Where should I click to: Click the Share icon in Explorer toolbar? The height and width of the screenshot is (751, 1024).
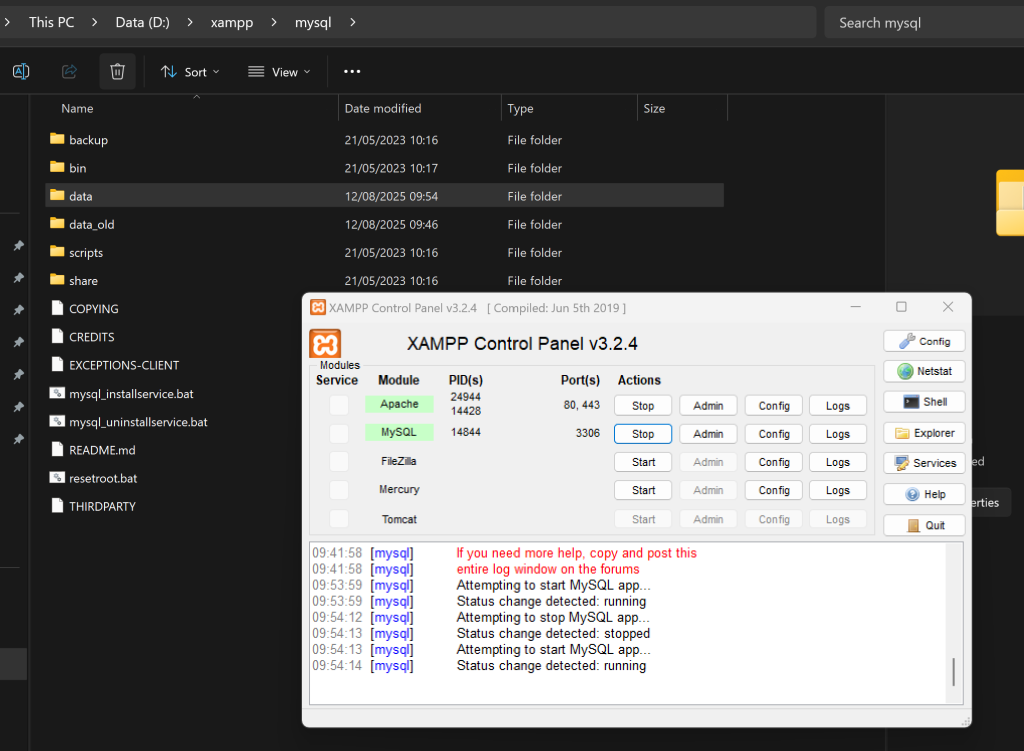tap(69, 71)
